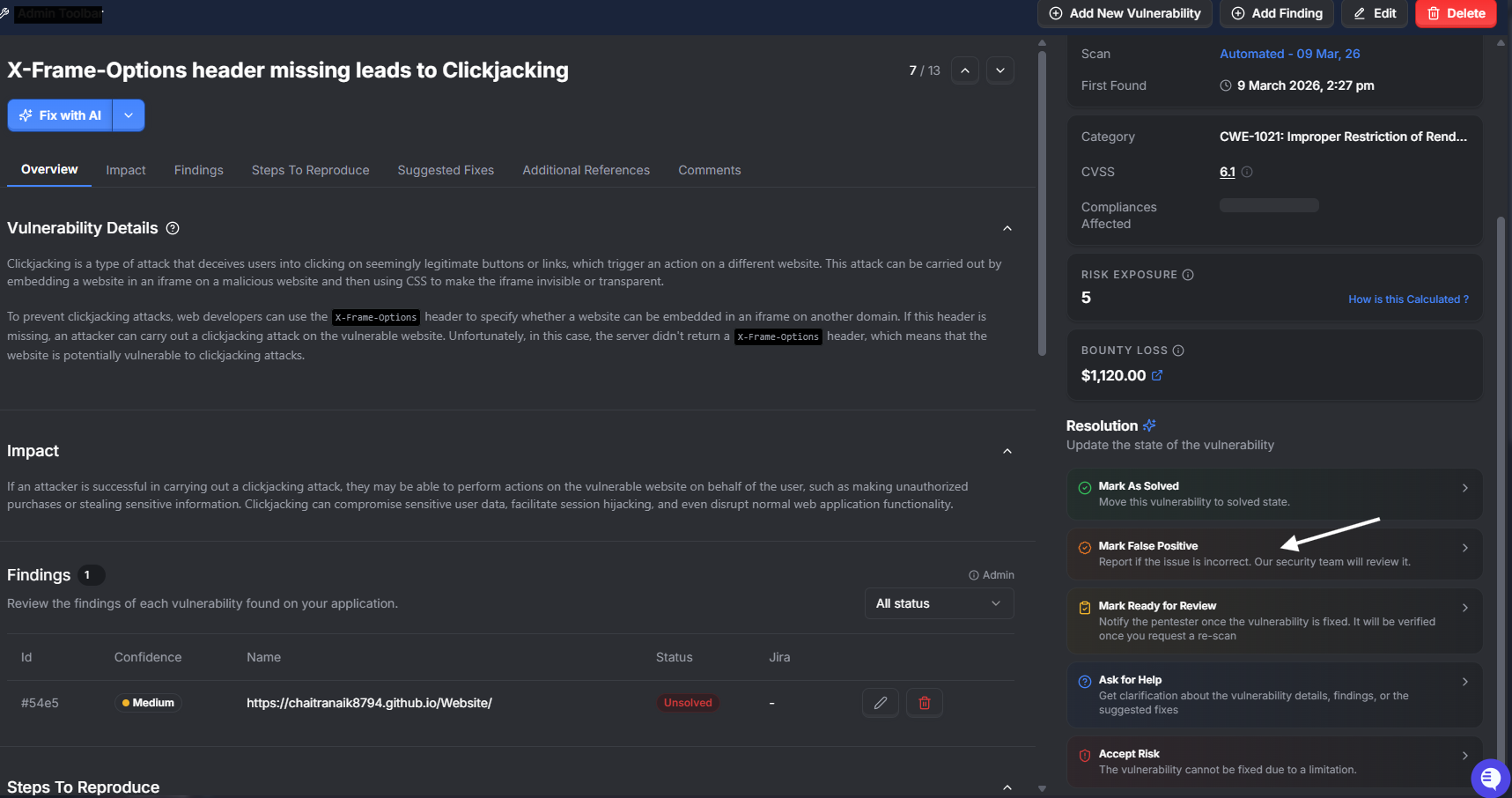Collapse the Steps To Reproduce section
Viewport: 1512px width, 798px height.
(1007, 787)
